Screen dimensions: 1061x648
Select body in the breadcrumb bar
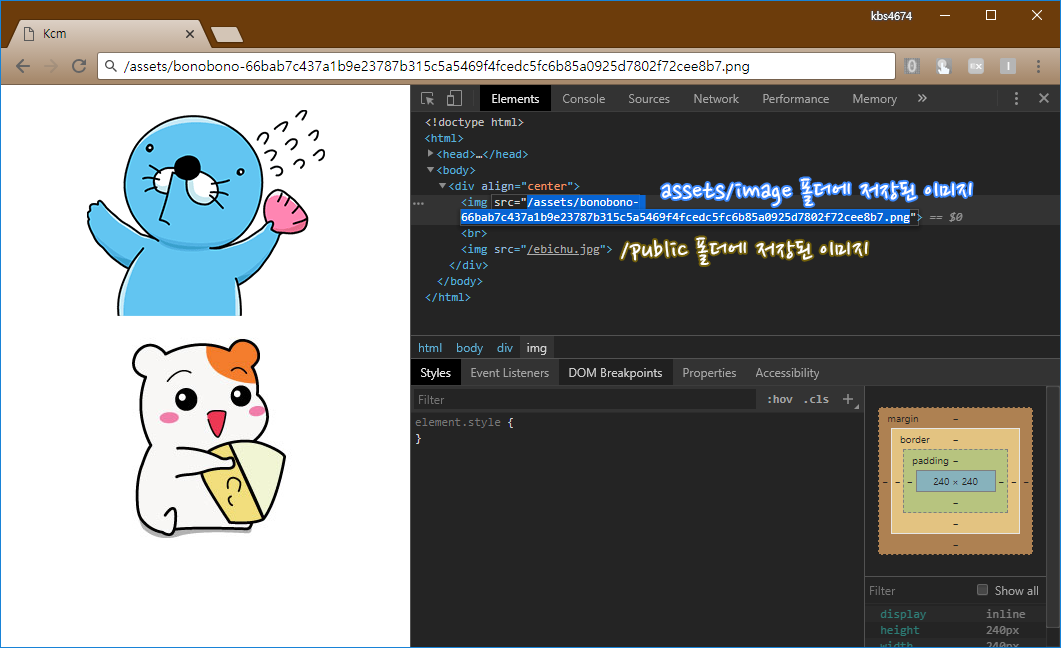(x=469, y=348)
